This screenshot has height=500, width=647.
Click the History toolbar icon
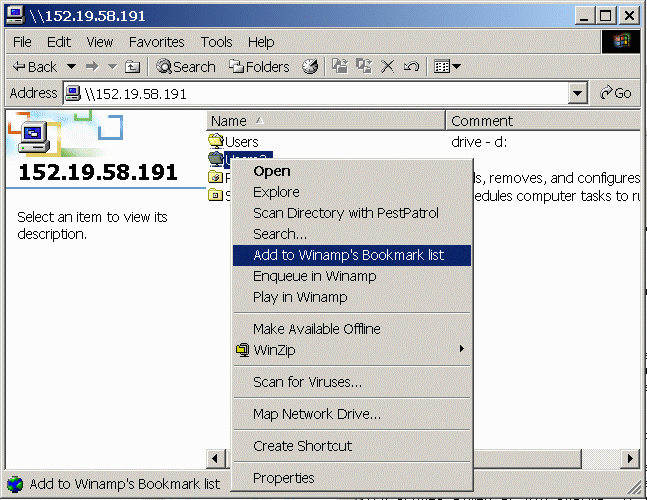pos(310,66)
